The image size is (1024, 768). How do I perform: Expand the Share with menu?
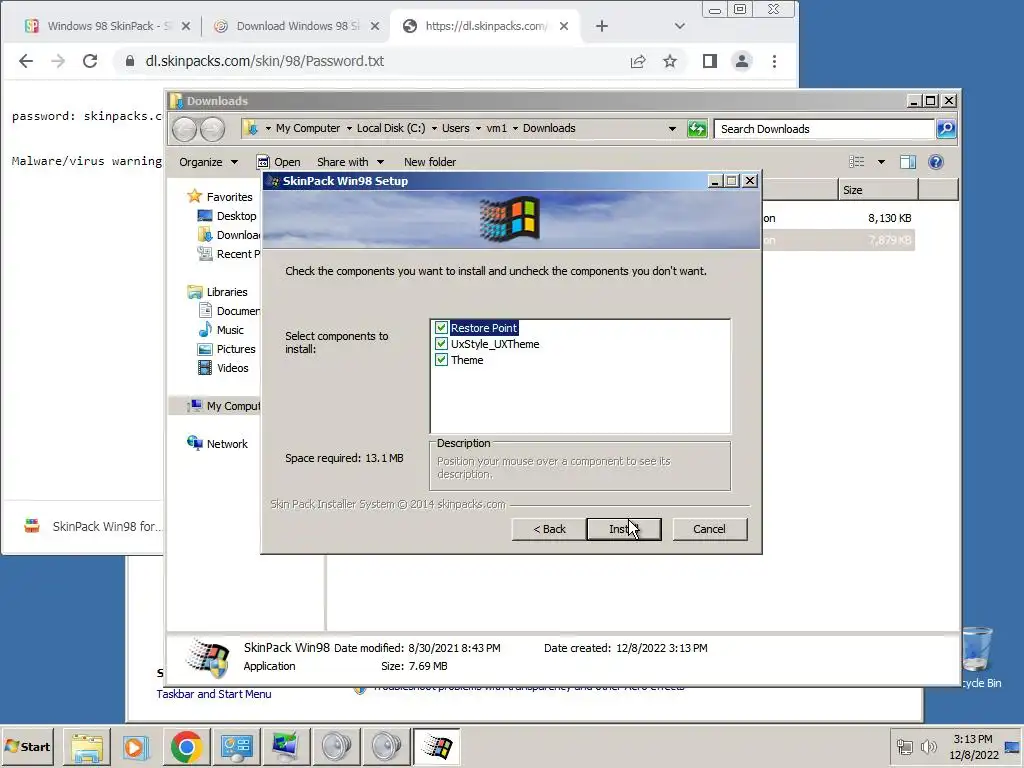click(350, 162)
